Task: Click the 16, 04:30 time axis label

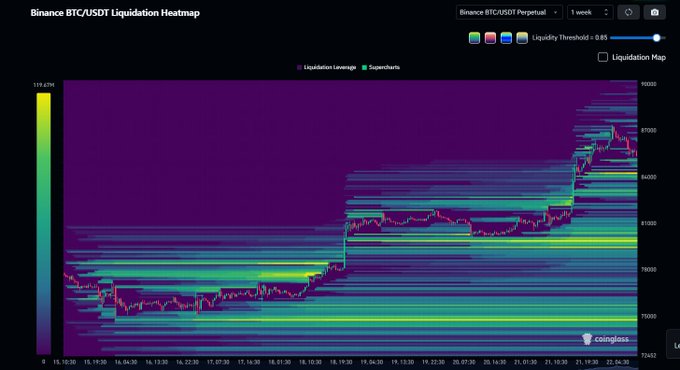Action: (126, 362)
